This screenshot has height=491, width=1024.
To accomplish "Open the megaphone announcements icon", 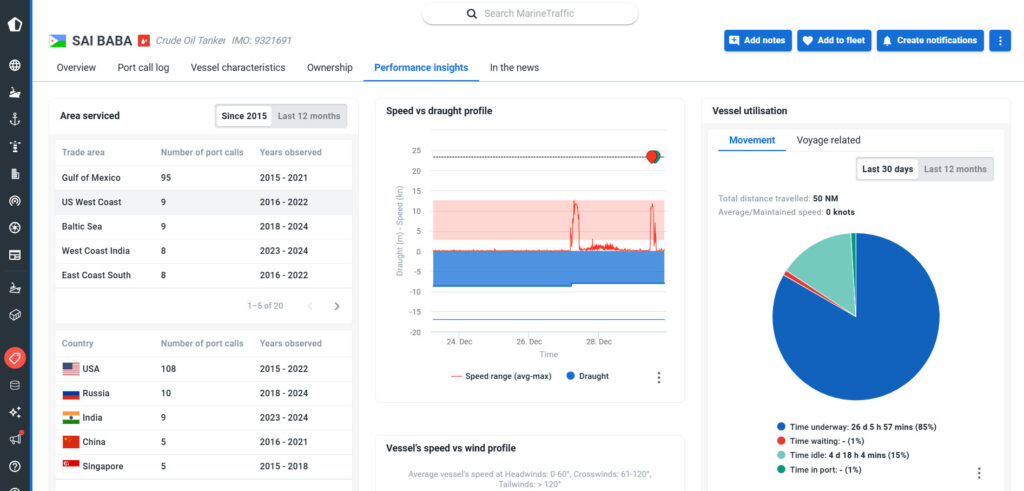I will tap(15, 439).
